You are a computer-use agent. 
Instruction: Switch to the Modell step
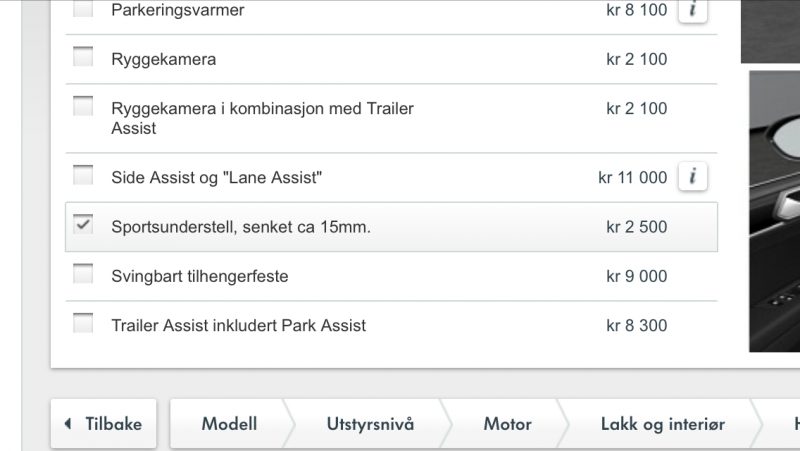point(229,424)
